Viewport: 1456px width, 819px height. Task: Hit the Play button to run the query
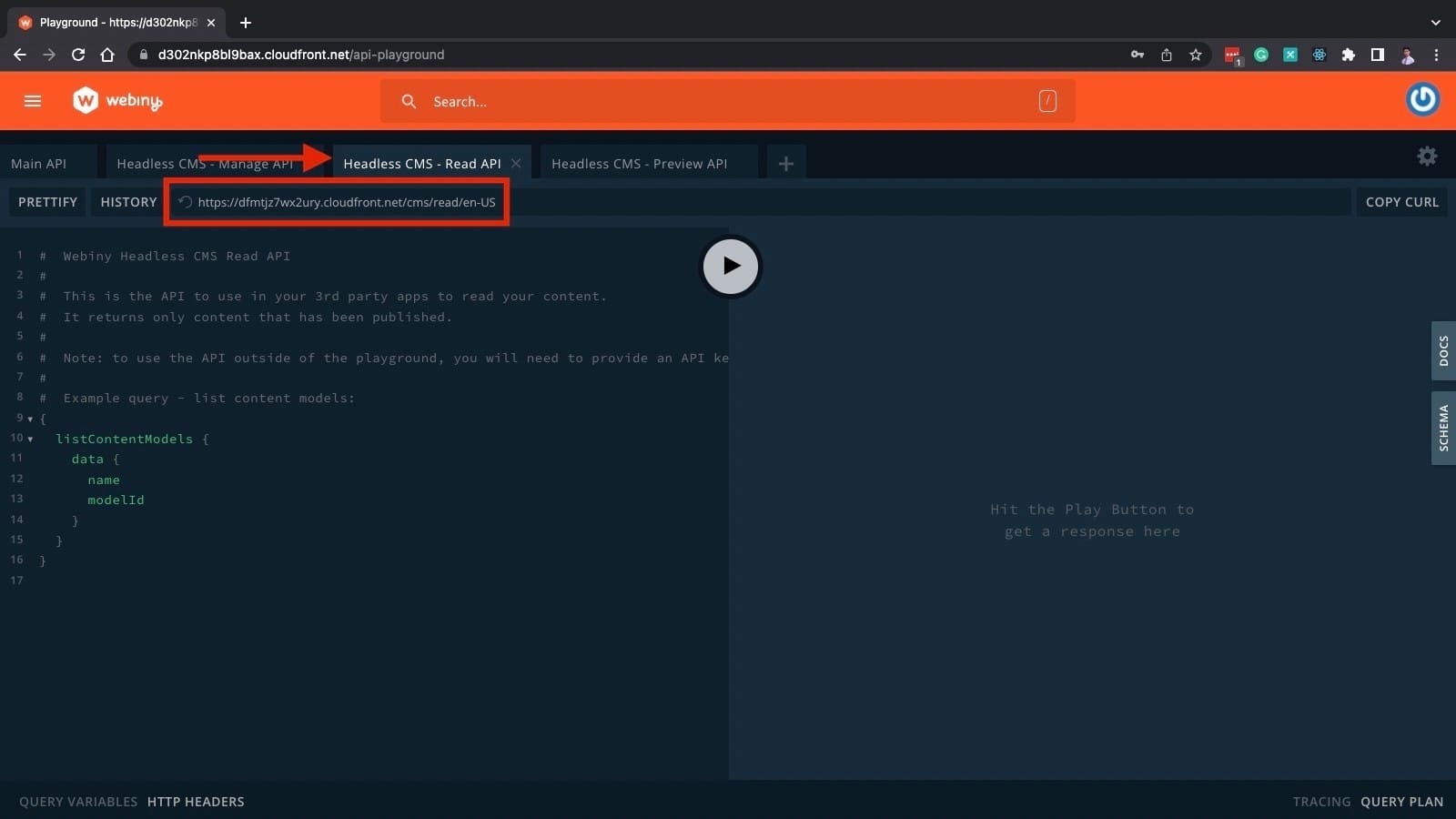(x=730, y=266)
